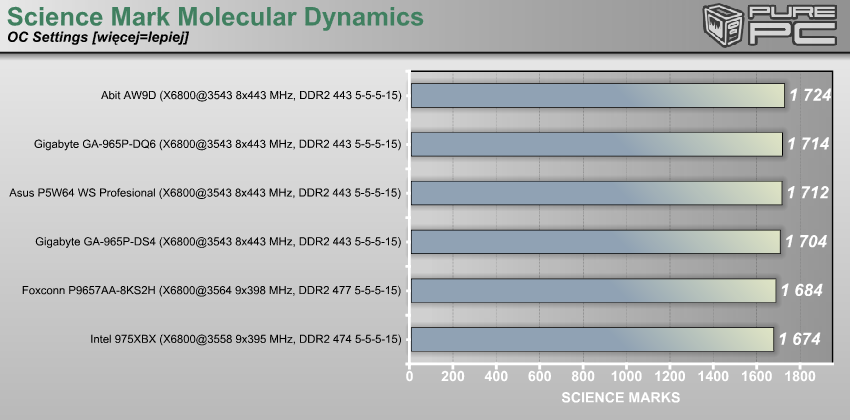Click the 1 724 score value
Image resolution: width=850 pixels, height=420 pixels.
tap(811, 95)
